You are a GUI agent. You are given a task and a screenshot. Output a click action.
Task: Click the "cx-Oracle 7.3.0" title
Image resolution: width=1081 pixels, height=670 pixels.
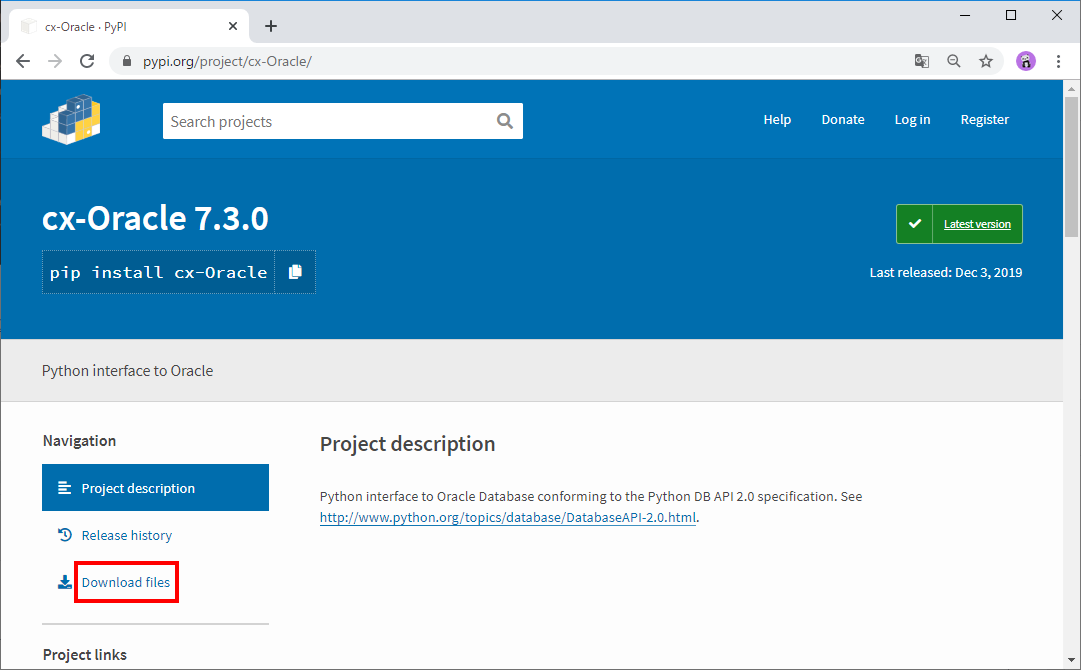[155, 219]
